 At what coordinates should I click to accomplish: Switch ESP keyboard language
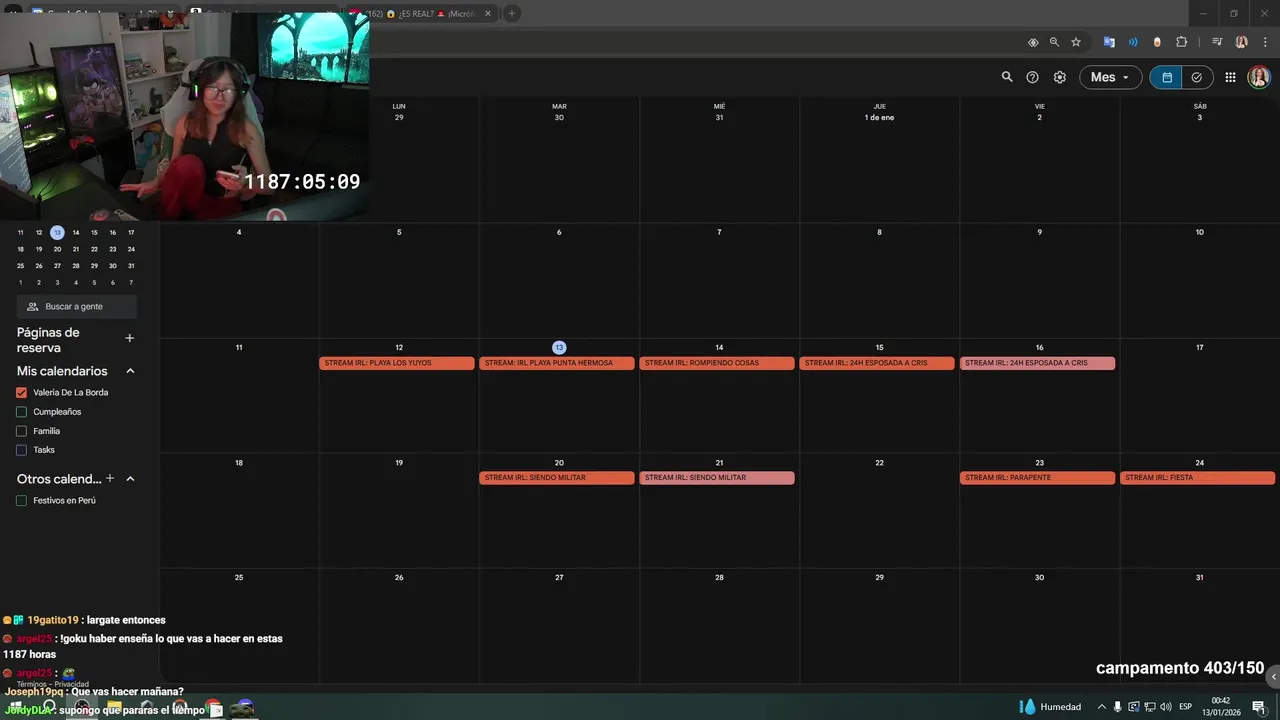coord(1186,707)
